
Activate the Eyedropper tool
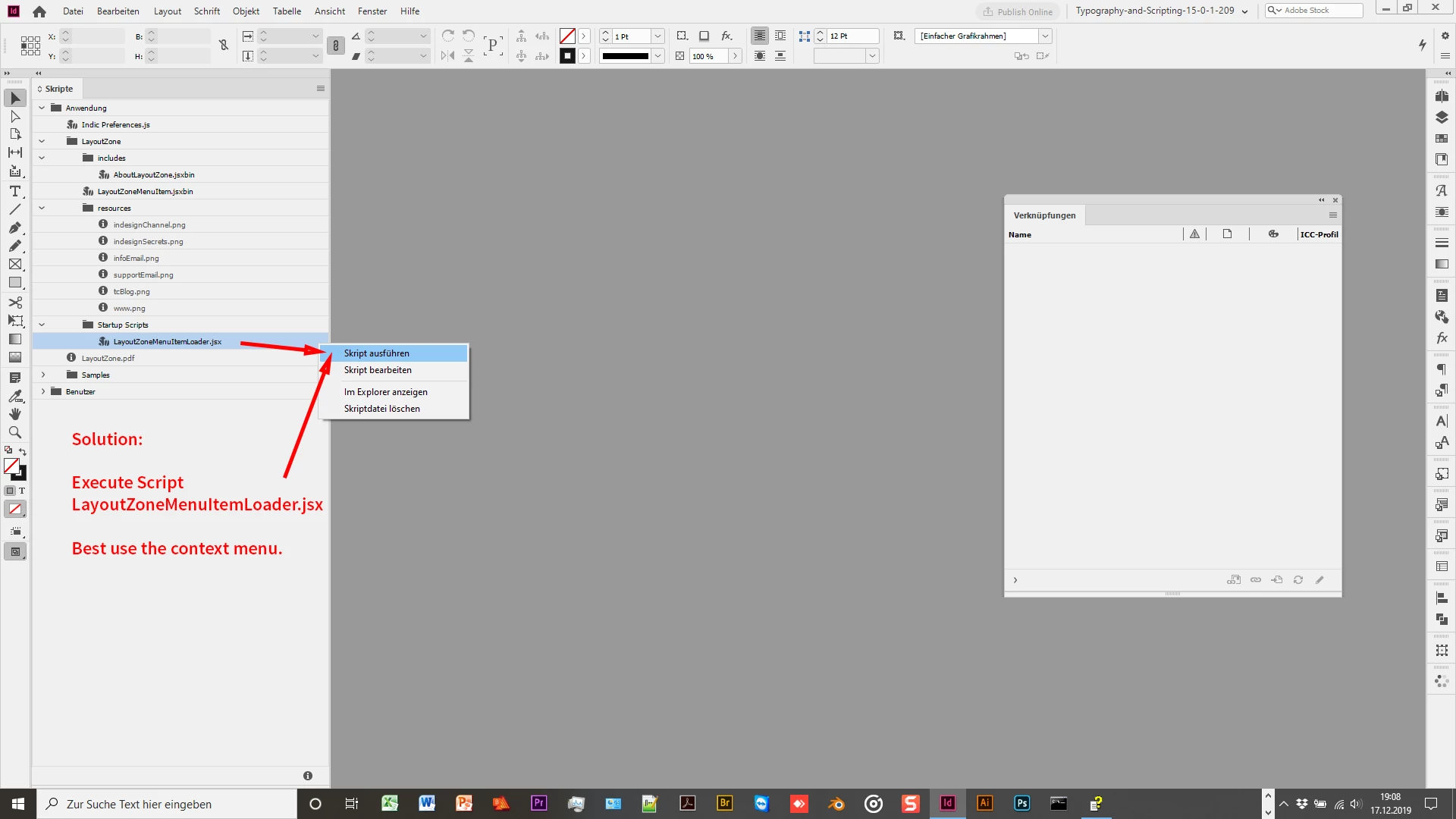[x=15, y=396]
